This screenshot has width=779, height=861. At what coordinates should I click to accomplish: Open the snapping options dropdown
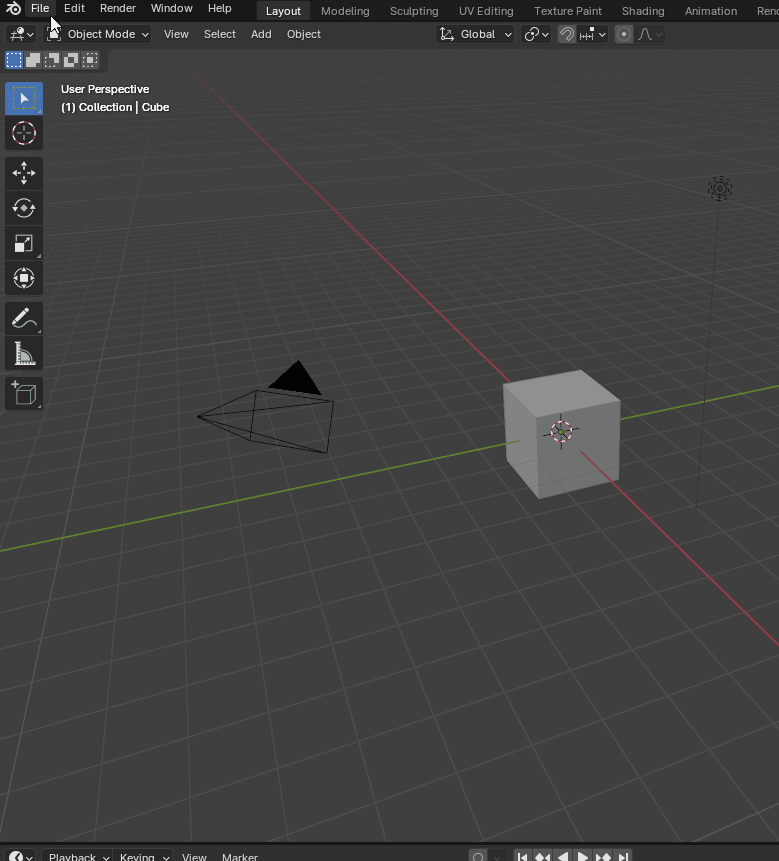(x=592, y=34)
